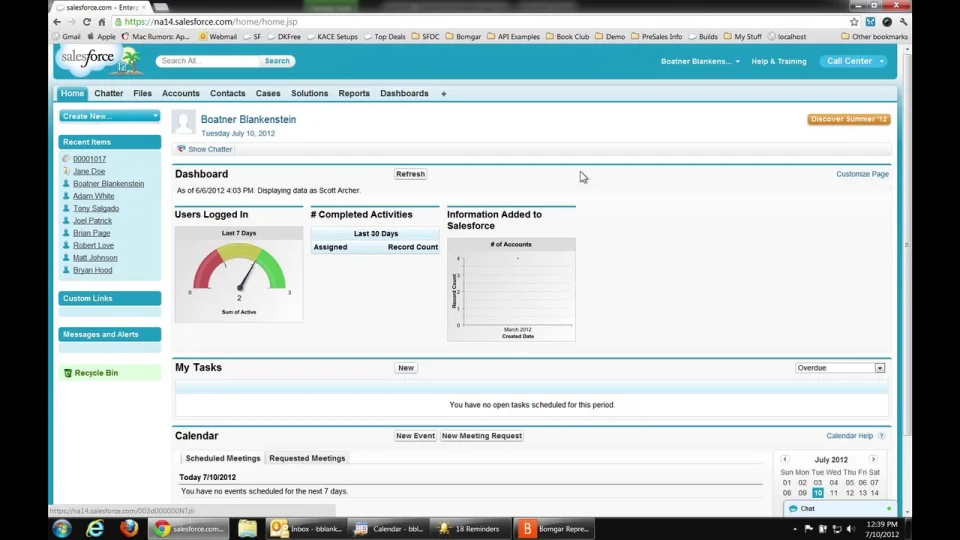Image resolution: width=960 pixels, height=540 pixels.
Task: Open File Explorer from taskbar
Action: pos(247,528)
